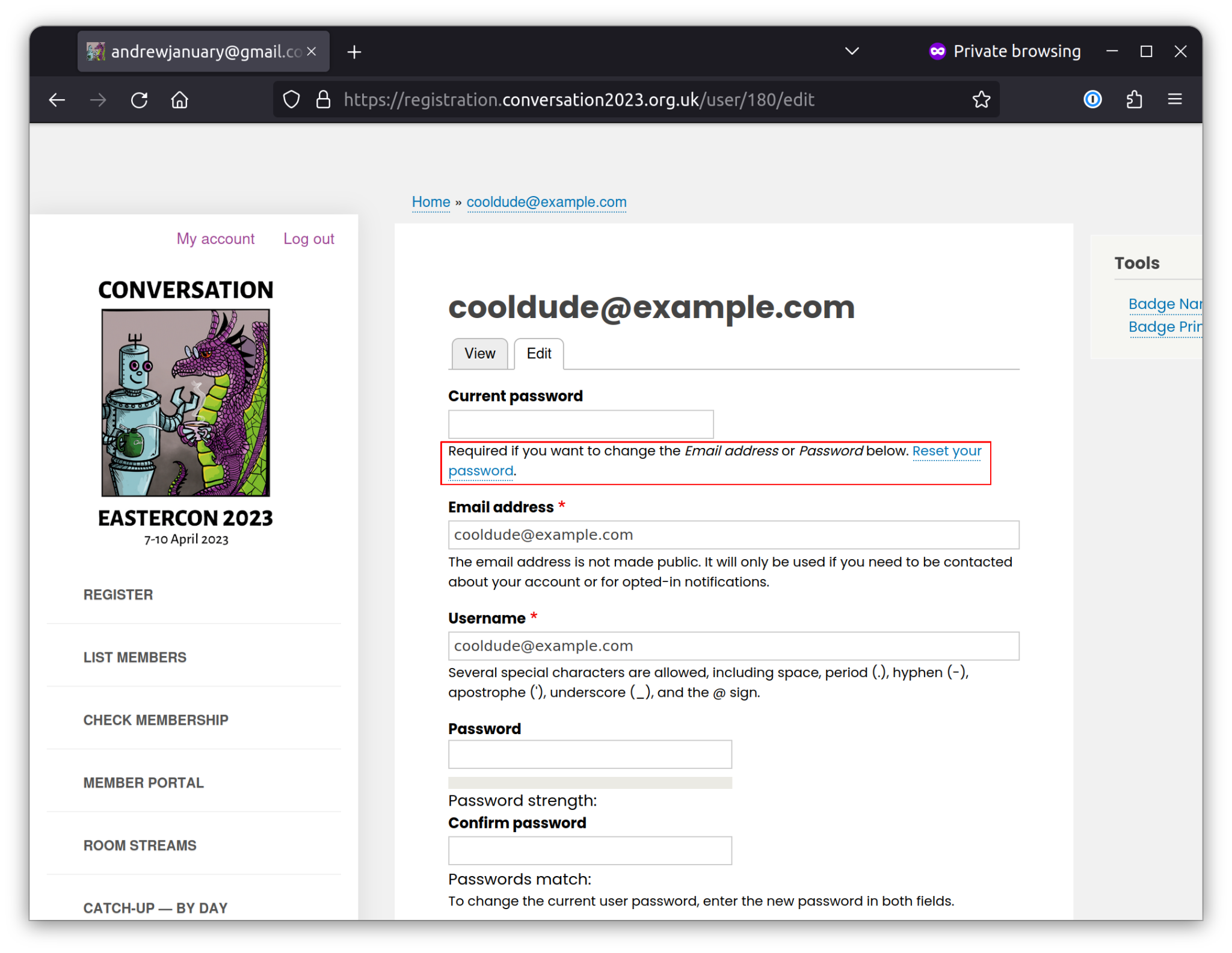Image resolution: width=1232 pixels, height=953 pixels.
Task: Open the 1Password extension icon
Action: click(1092, 100)
